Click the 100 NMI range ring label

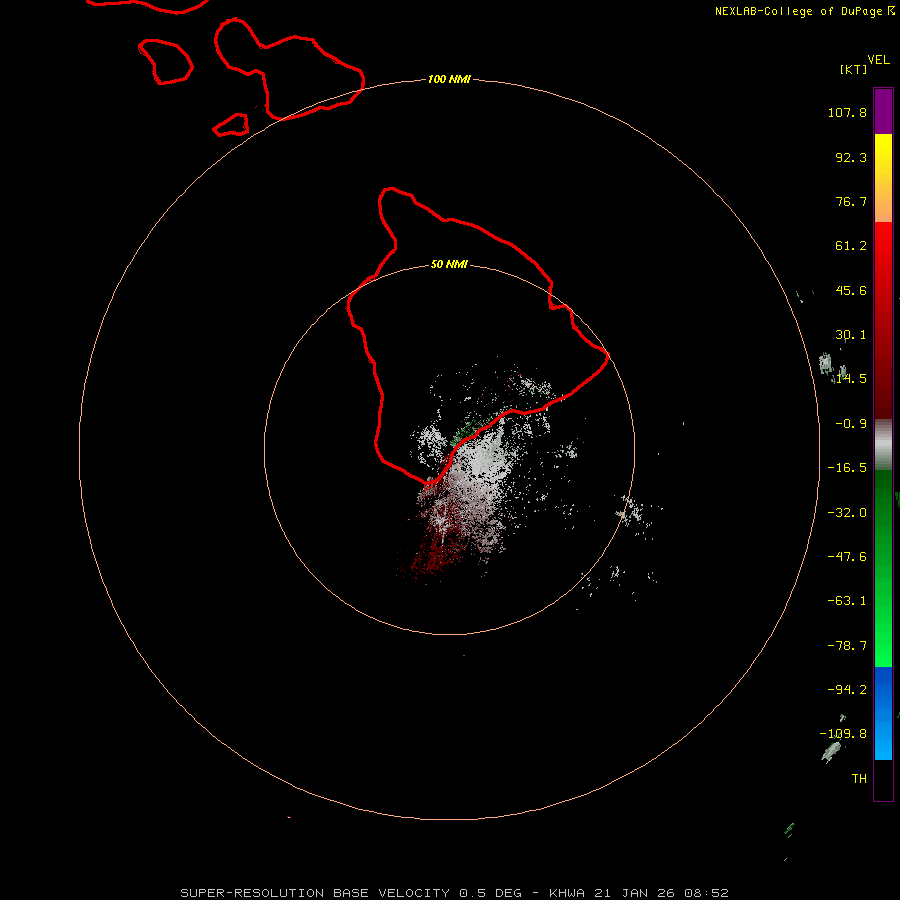pos(449,79)
